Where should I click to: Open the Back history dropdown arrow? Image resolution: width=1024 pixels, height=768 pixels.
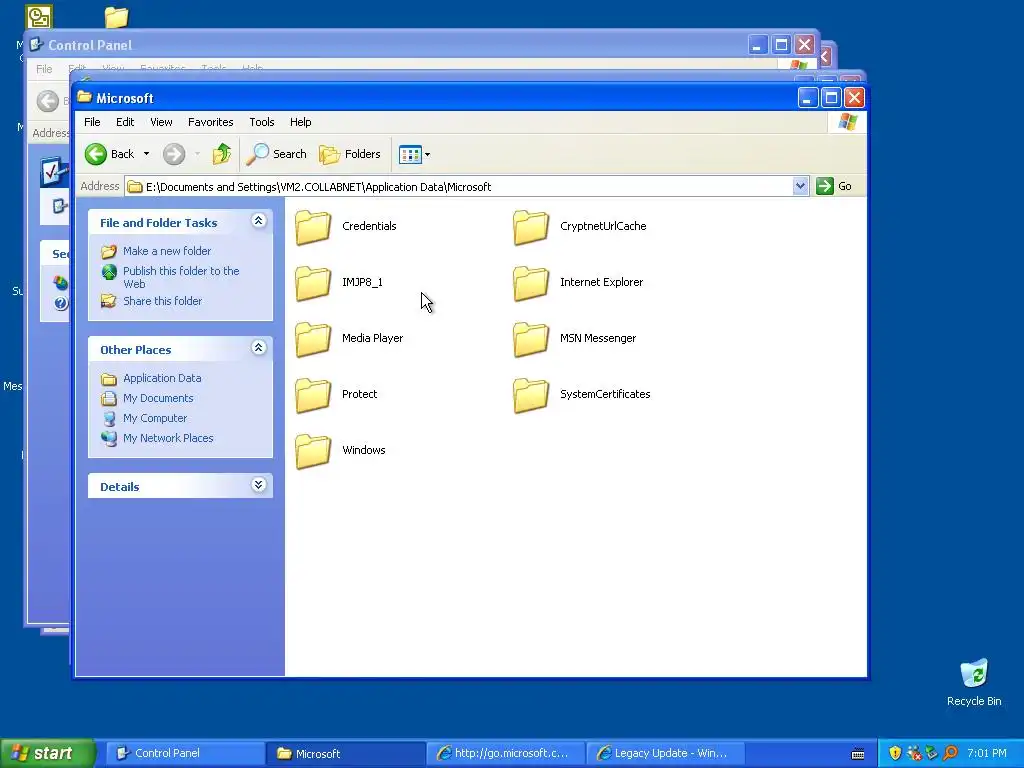pos(146,154)
